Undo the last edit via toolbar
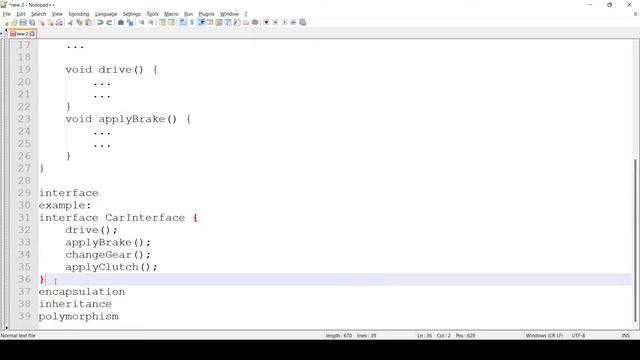Screen dimensions: 640x360 100,22
